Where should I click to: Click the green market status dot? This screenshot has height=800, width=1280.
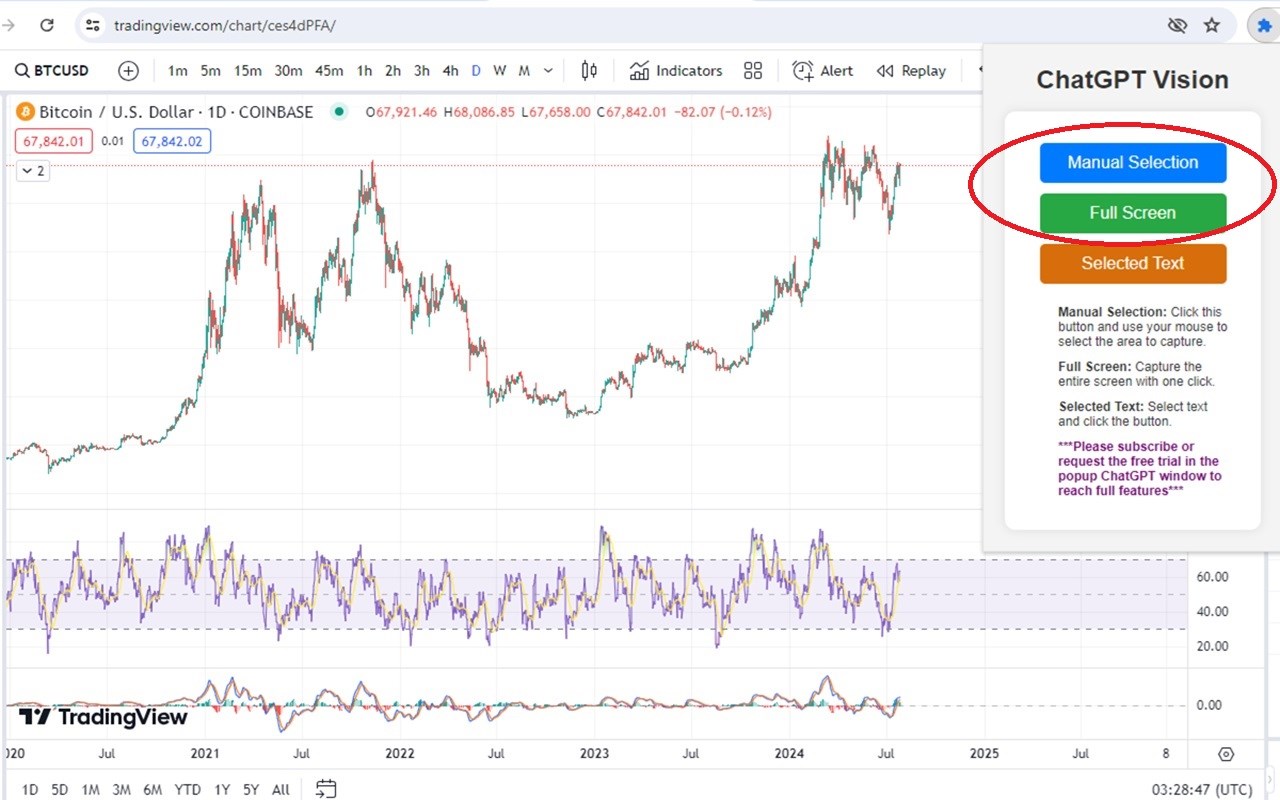[x=340, y=112]
